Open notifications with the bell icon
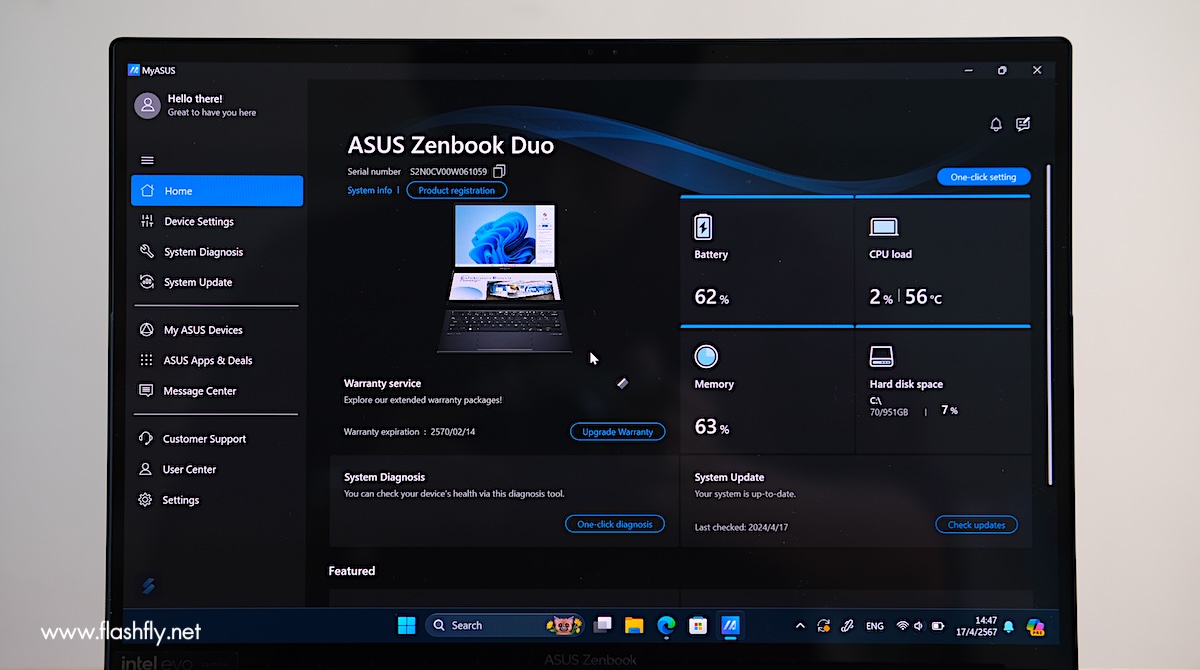The width and height of the screenshot is (1200, 670). (x=995, y=125)
